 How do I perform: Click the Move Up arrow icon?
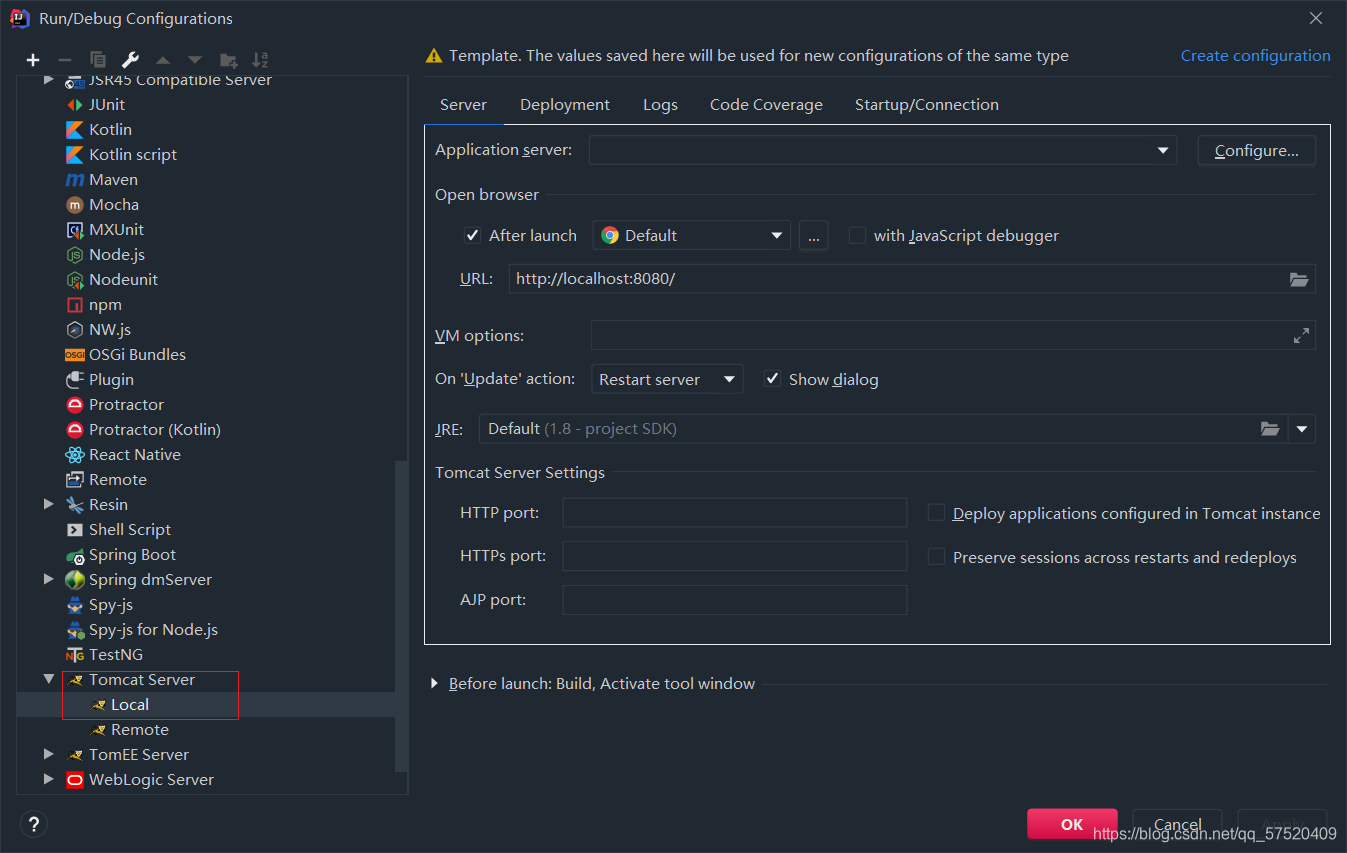click(163, 60)
